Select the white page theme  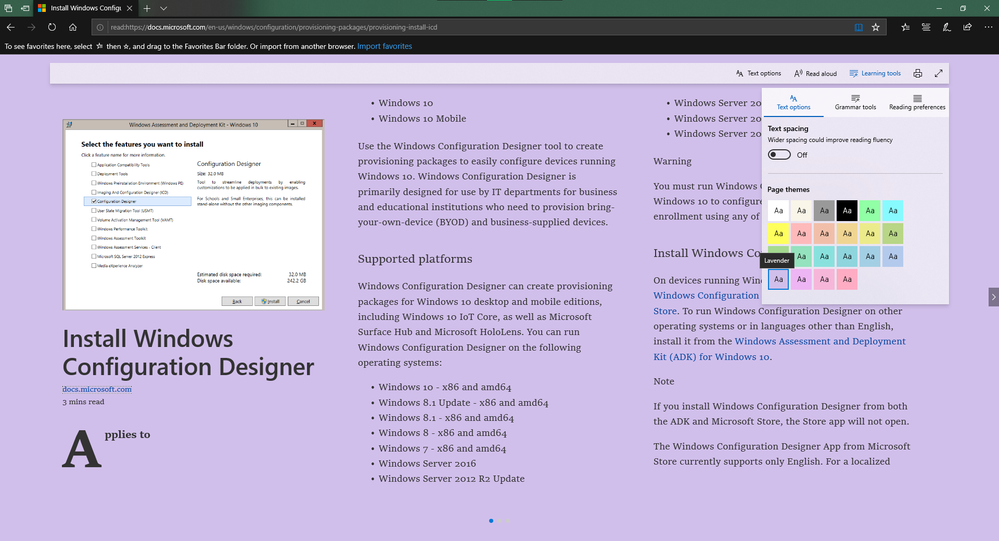pyautogui.click(x=778, y=210)
